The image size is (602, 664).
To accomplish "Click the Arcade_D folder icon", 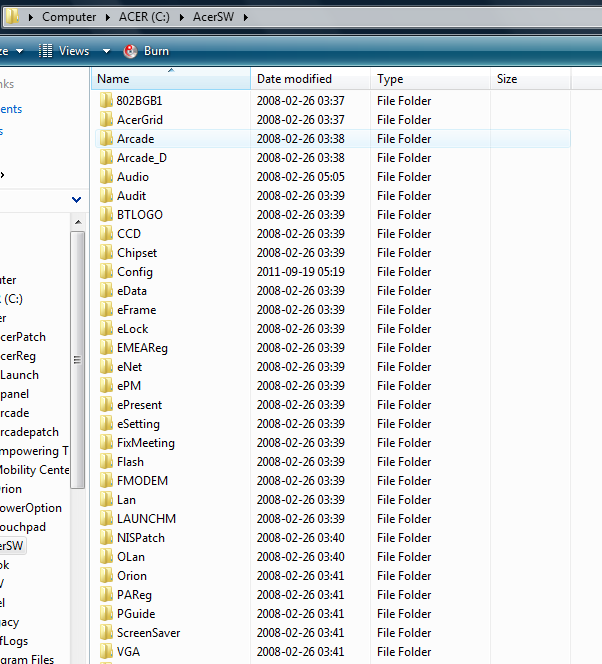I will 106,158.
